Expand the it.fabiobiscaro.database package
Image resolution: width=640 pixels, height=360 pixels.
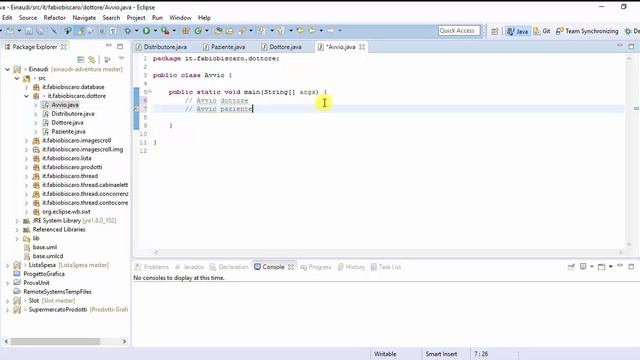tap(26, 87)
